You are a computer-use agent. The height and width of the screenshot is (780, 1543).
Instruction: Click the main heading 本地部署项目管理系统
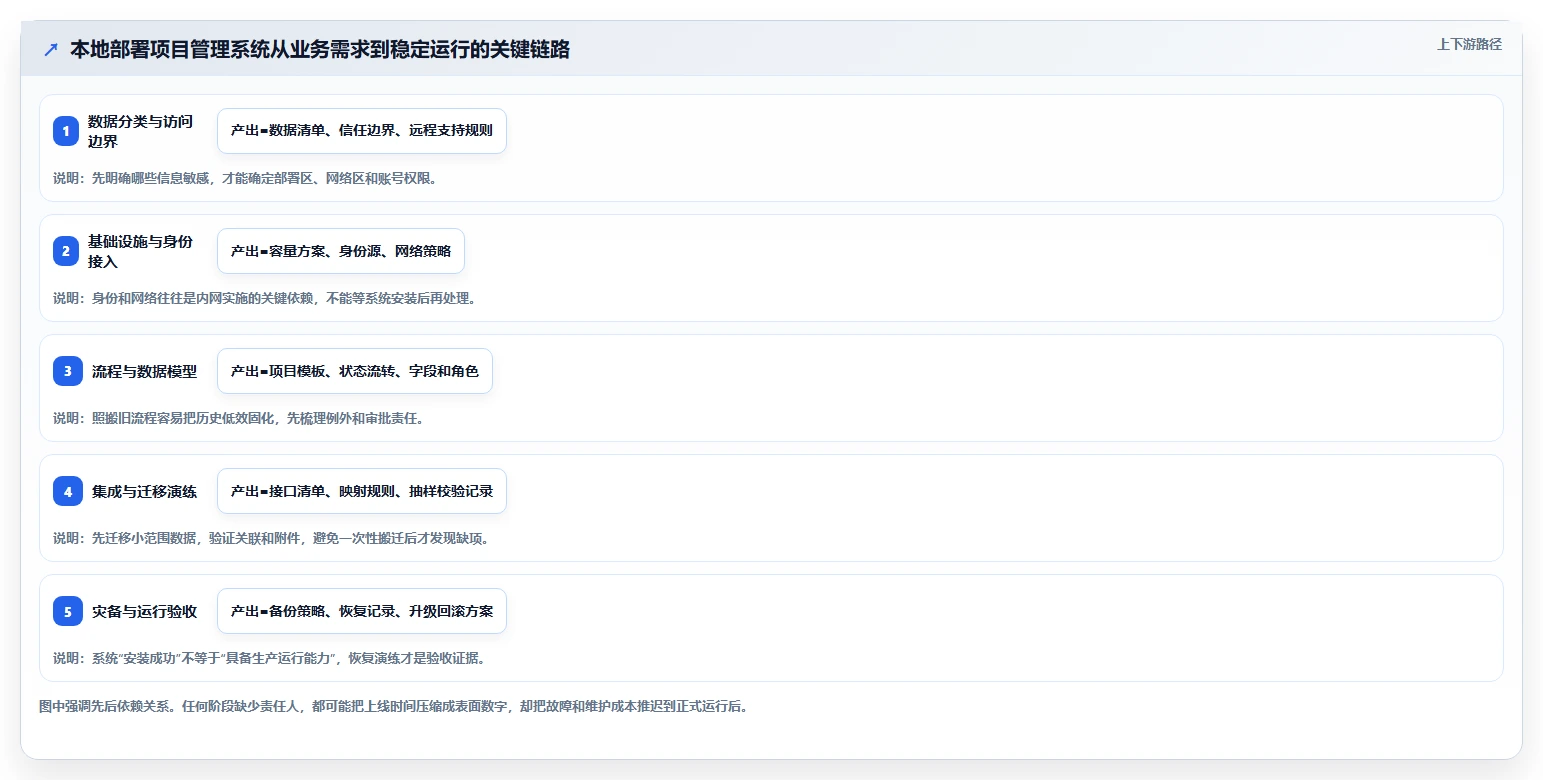click(x=320, y=49)
